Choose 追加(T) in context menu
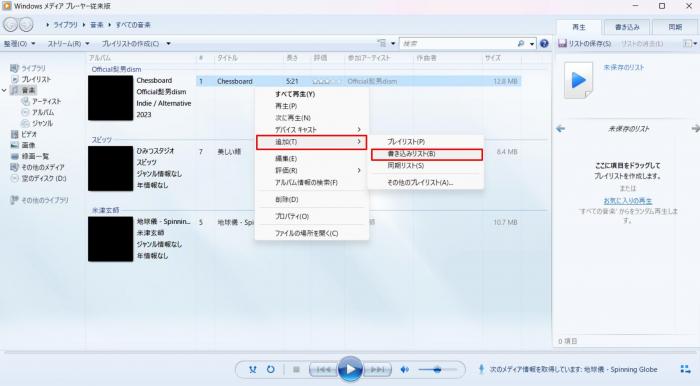The image size is (700, 386). click(x=312, y=142)
